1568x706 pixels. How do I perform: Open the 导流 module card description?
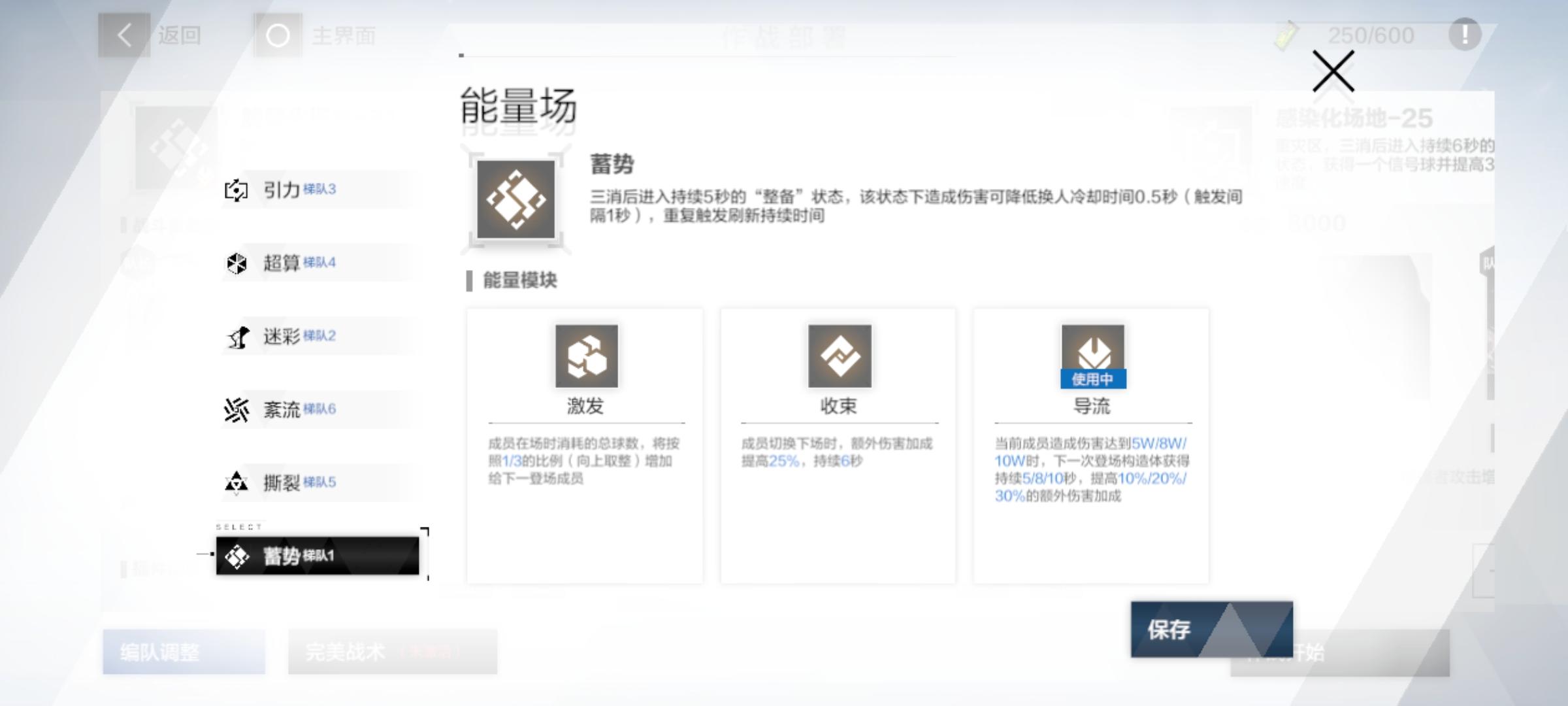[x=1092, y=469]
